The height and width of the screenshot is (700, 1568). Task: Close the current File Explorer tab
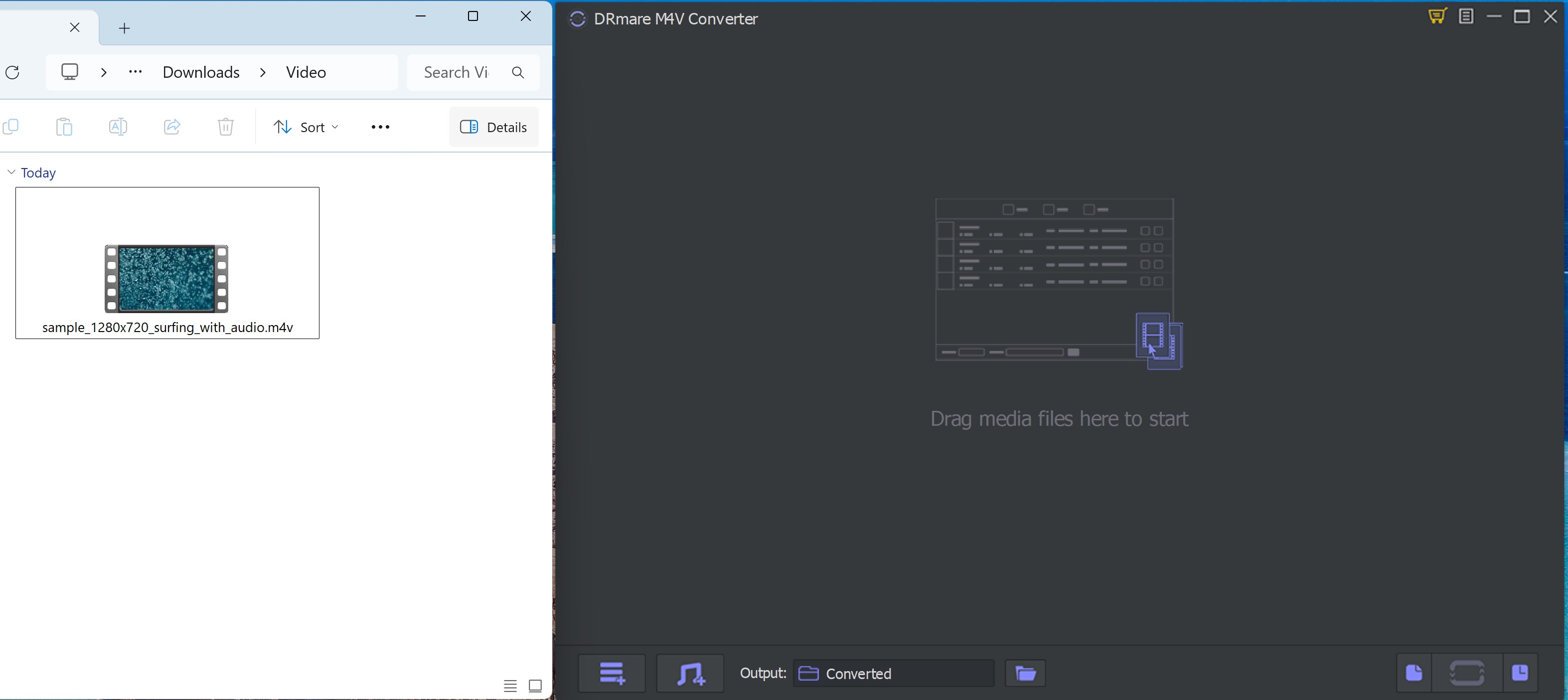(x=74, y=27)
